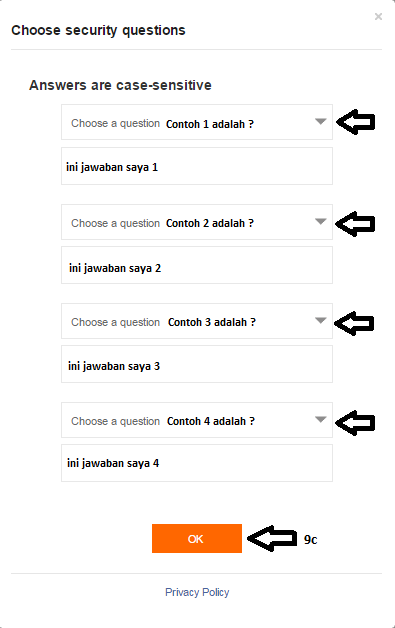
Task: Click the answer field containing jawaban saya 2
Action: pos(197,265)
